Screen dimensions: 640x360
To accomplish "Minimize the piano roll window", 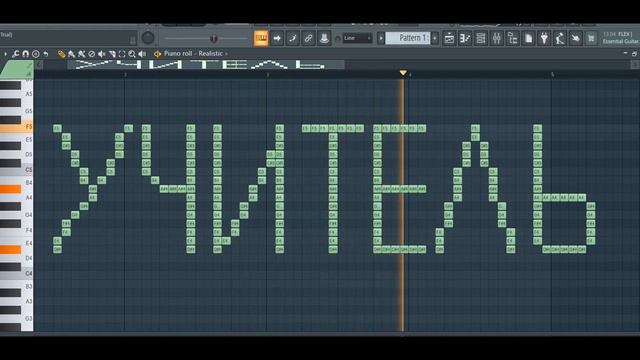I will click(x=626, y=53).
